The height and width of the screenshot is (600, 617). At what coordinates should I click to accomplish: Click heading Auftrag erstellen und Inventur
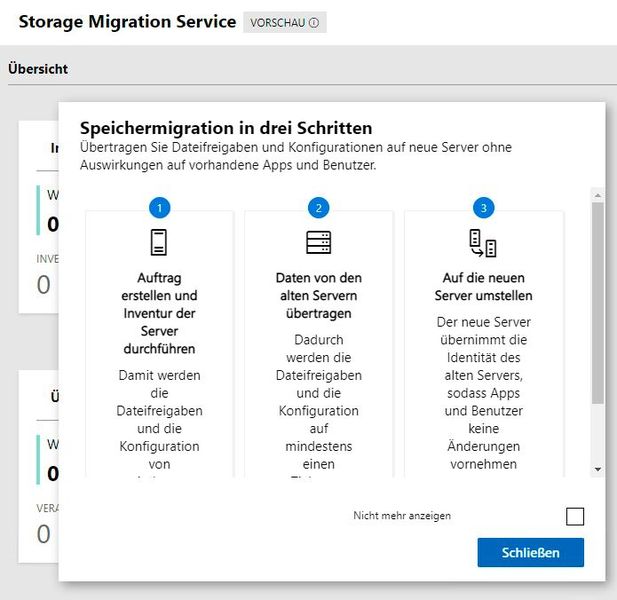point(159,313)
